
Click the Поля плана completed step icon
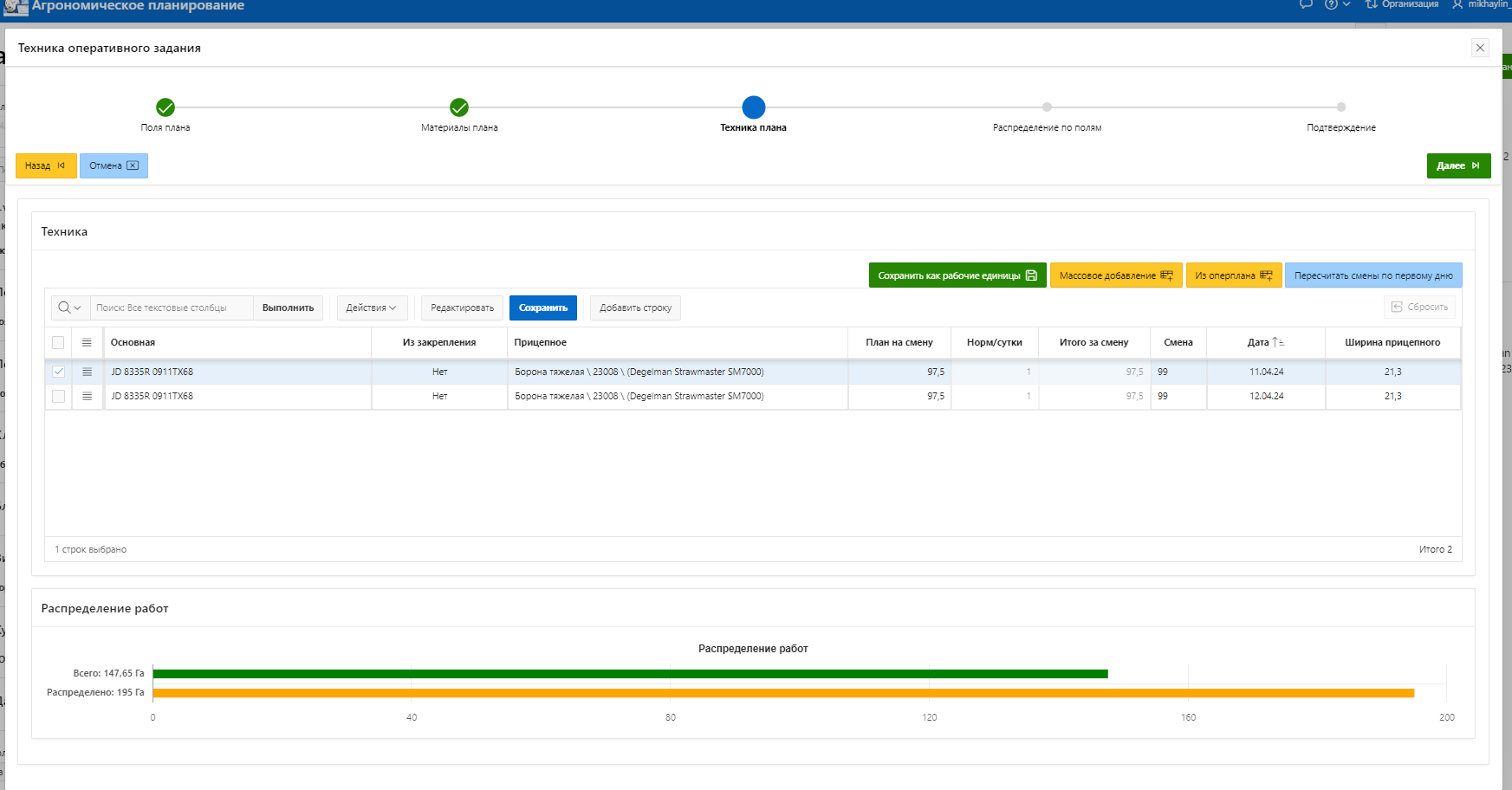[x=165, y=107]
